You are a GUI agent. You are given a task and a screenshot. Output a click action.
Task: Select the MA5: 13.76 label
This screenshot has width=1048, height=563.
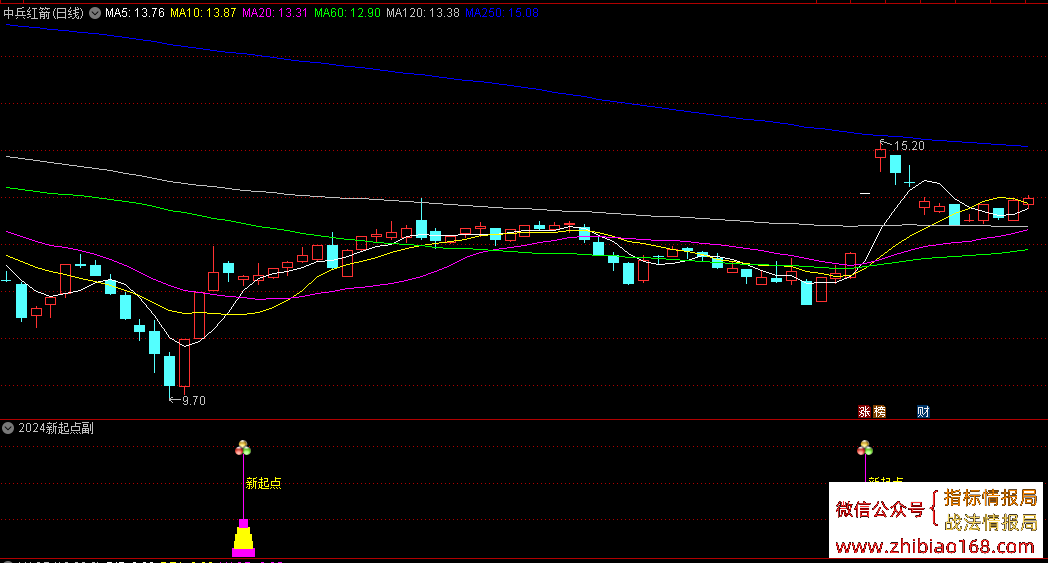pos(134,13)
